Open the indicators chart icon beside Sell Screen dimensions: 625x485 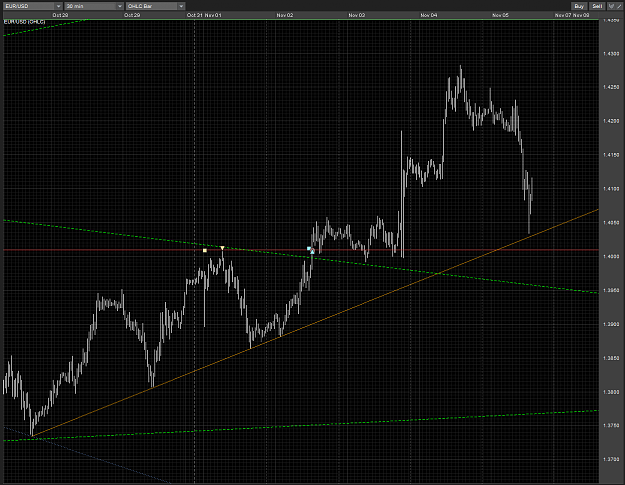click(611, 6)
